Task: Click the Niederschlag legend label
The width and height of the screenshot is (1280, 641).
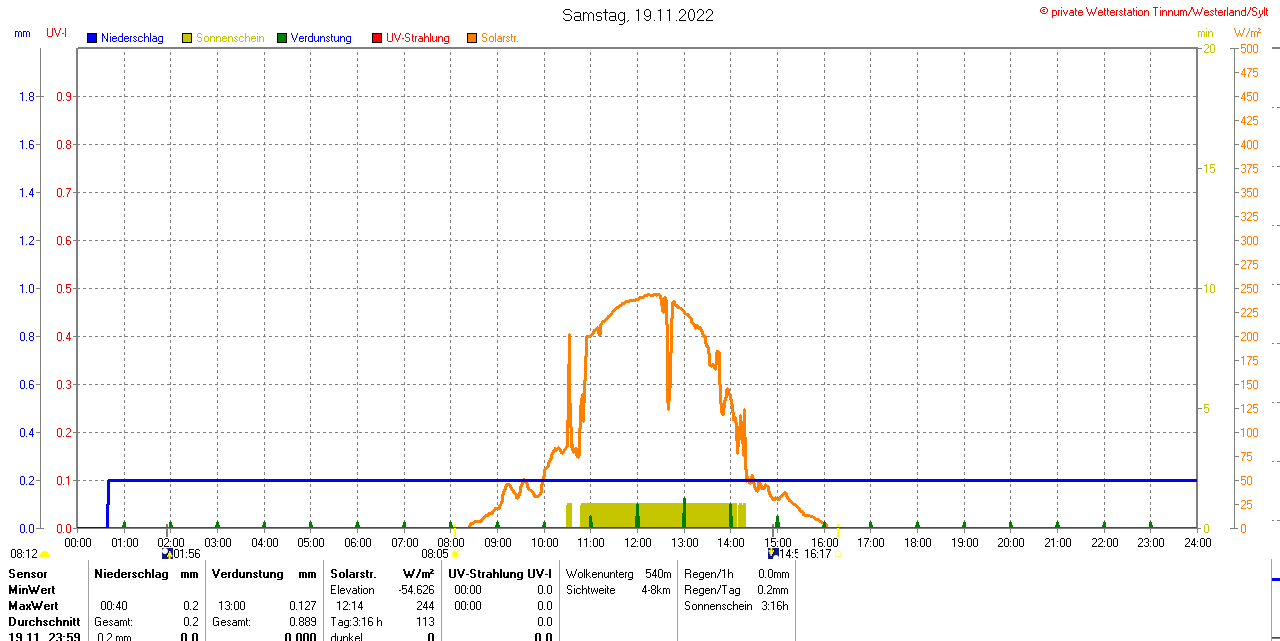Action: [x=132, y=38]
